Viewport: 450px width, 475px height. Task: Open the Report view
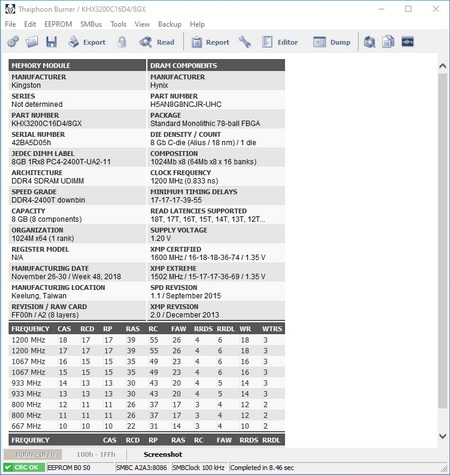point(210,42)
